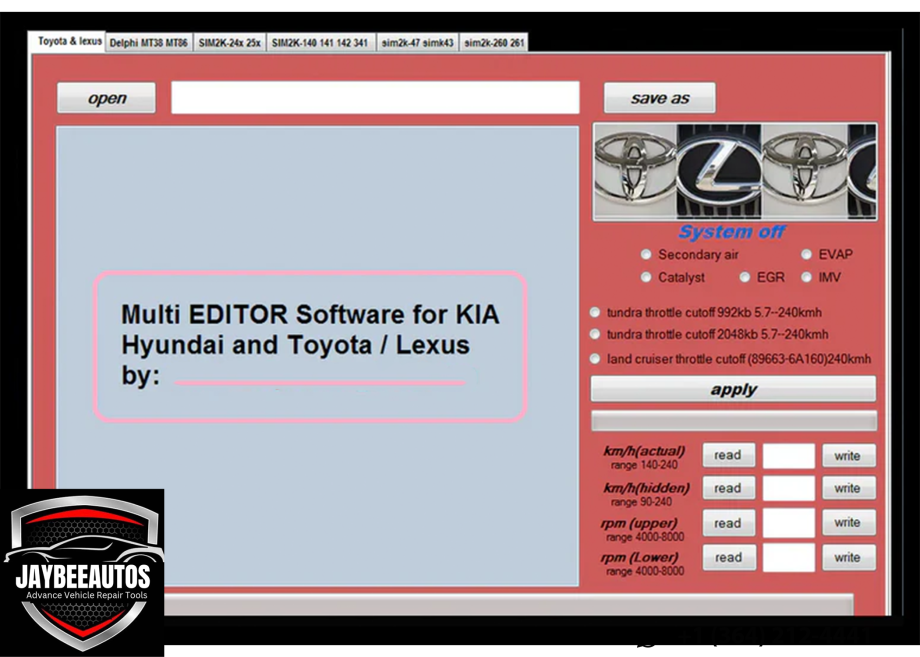Click the km/h(actual) value field
Viewport: 920px width, 657px height.
click(789, 456)
